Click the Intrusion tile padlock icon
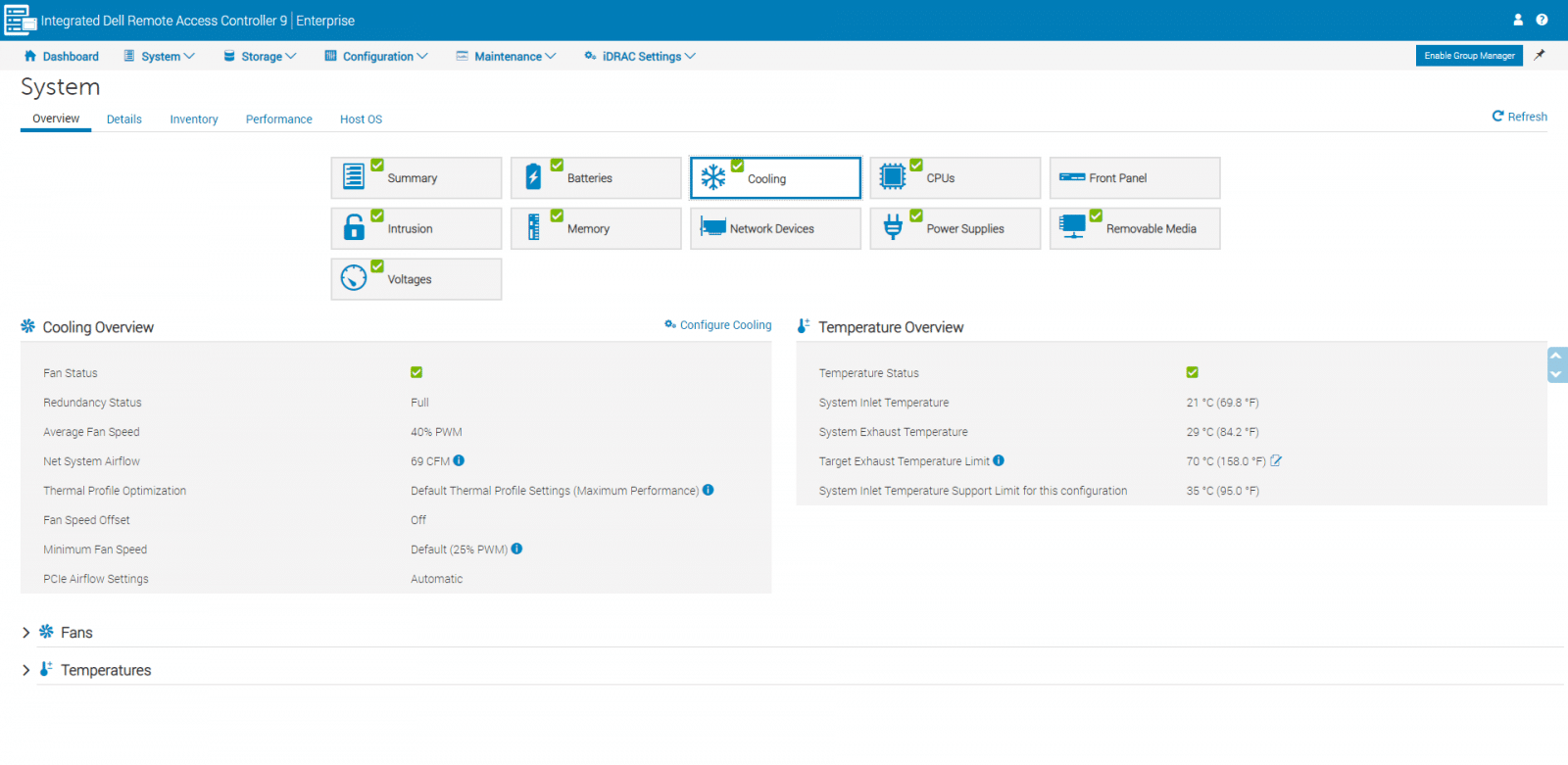Screen dimensions: 1568x765 354,227
